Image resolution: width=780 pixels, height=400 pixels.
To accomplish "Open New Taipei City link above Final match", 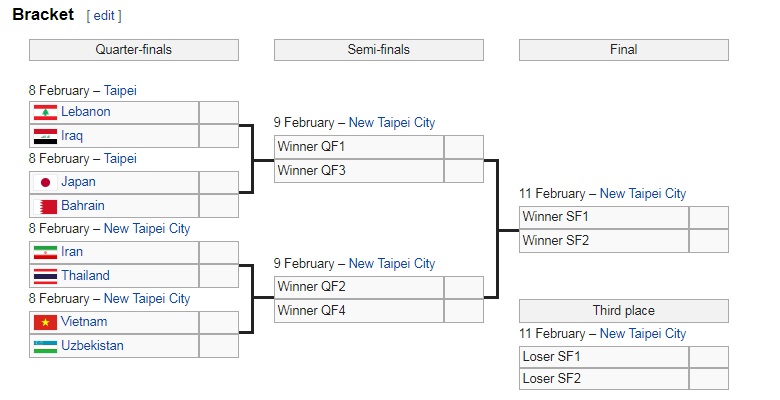I will coord(643,194).
